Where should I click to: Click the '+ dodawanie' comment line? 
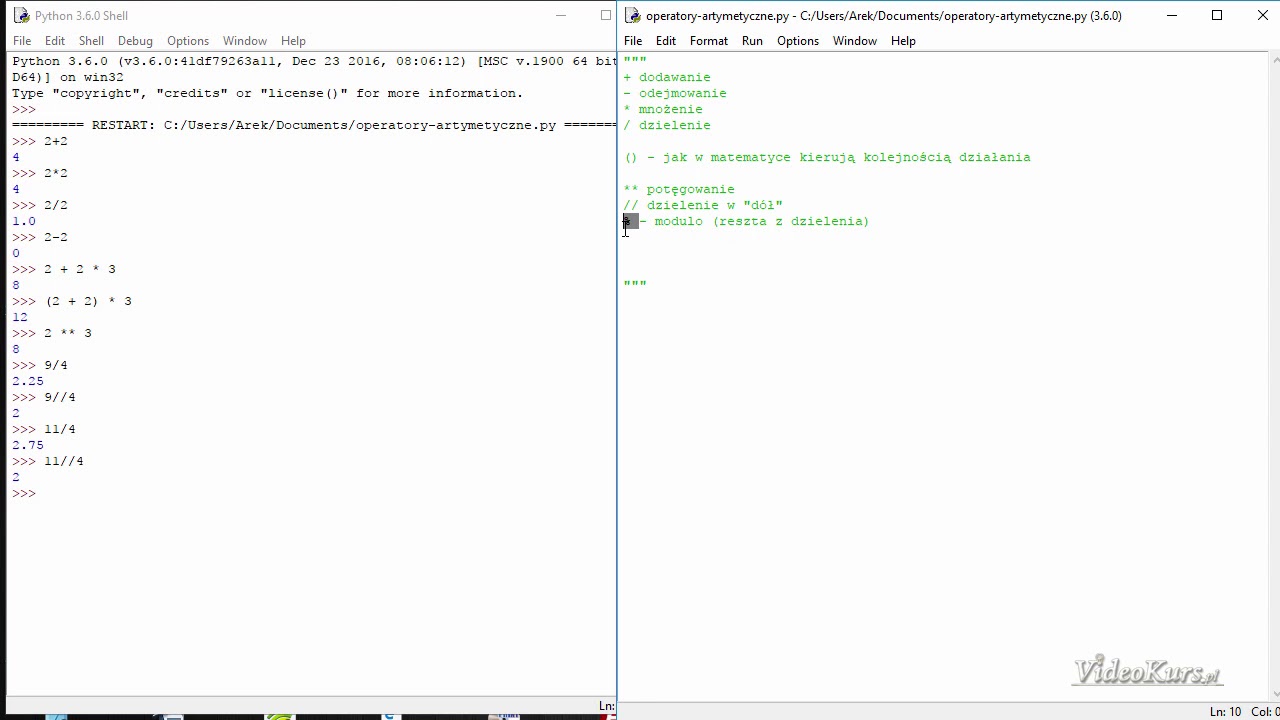(667, 77)
